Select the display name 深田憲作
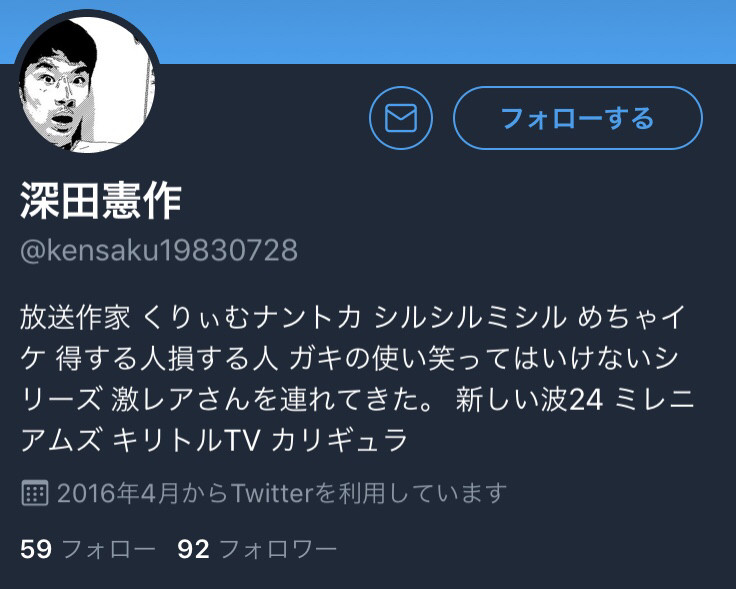Image resolution: width=736 pixels, height=589 pixels. [101, 201]
